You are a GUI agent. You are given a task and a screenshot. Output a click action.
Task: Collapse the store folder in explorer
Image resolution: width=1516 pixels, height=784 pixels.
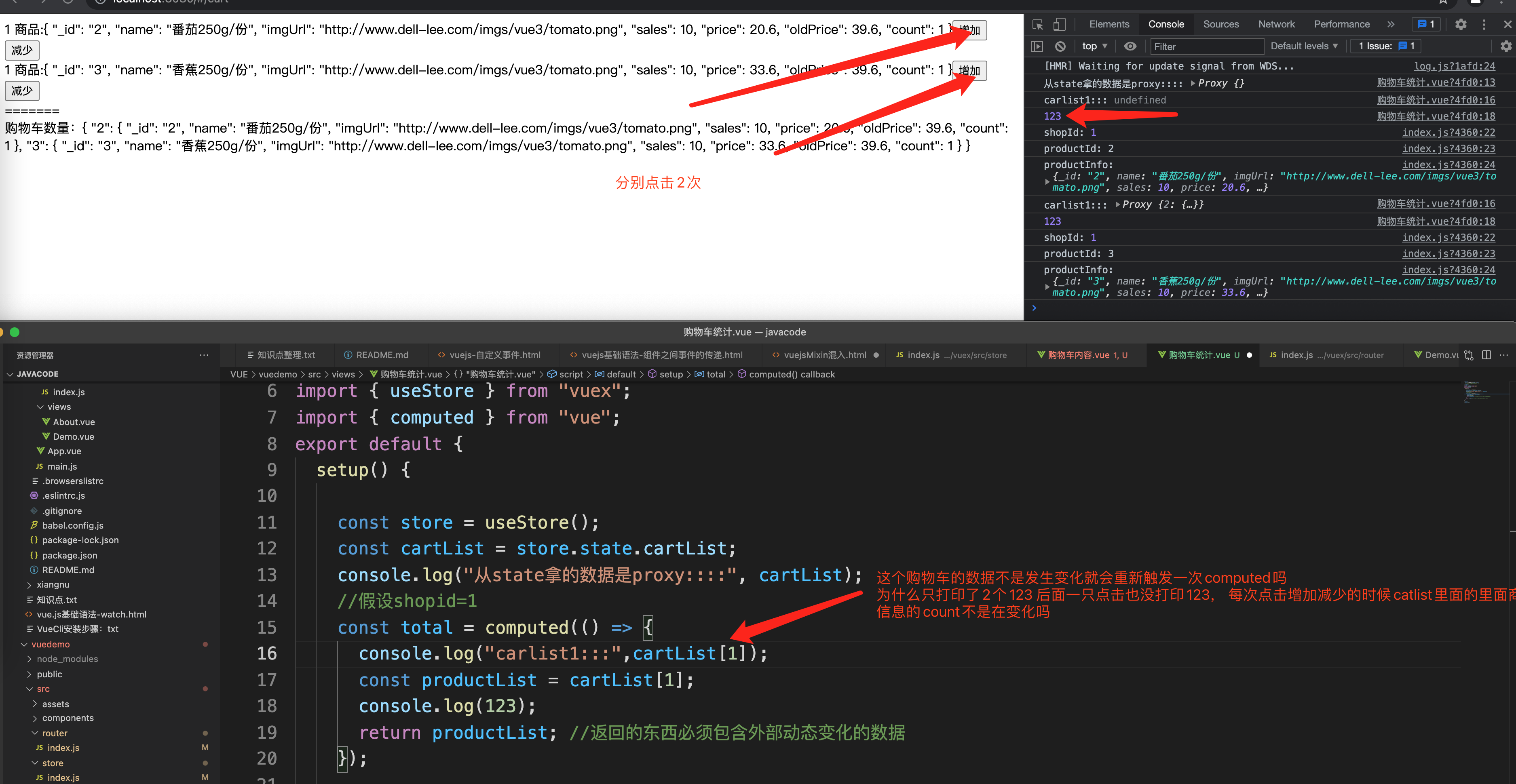coord(53,763)
